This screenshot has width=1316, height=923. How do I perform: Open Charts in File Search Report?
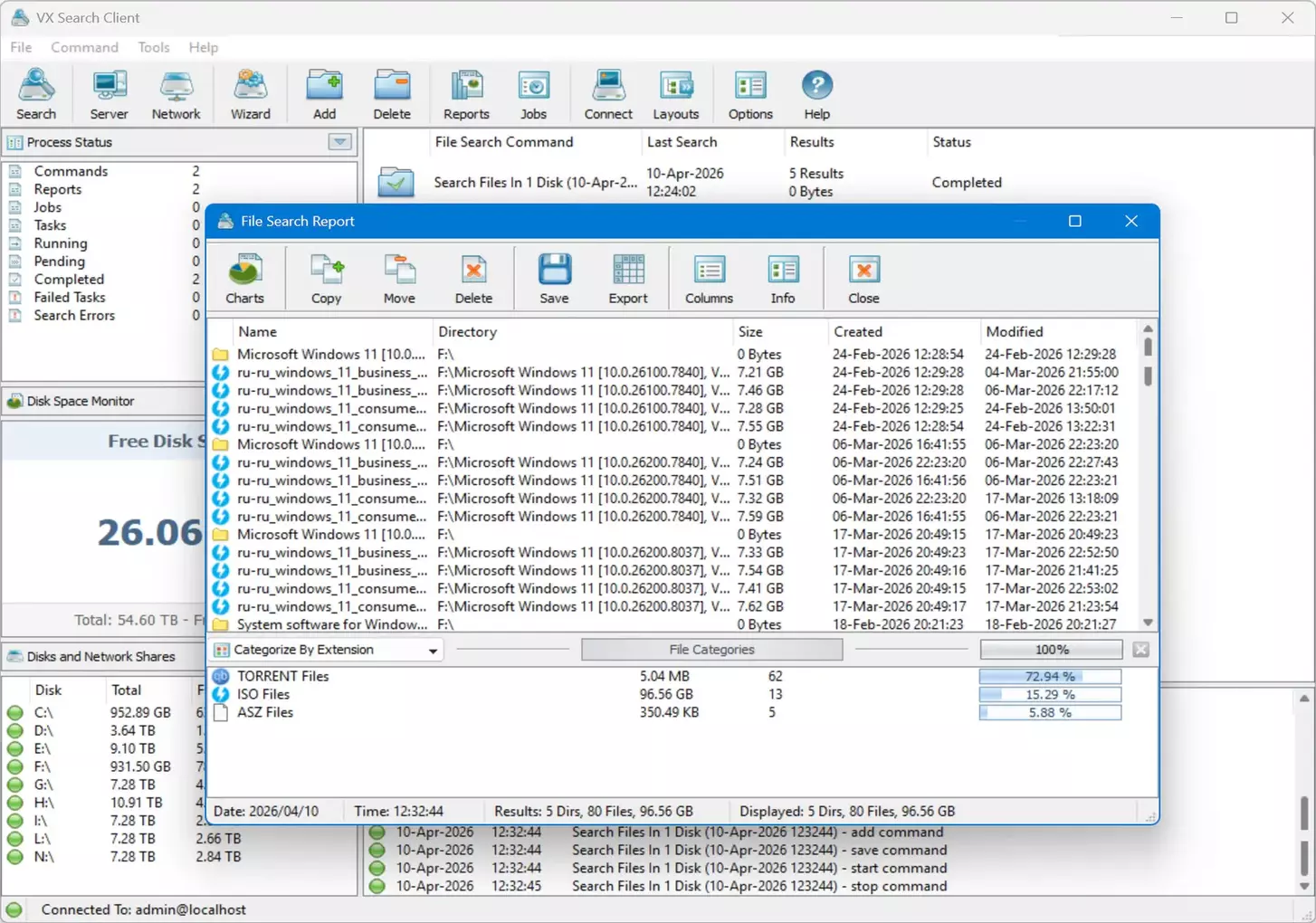pos(244,278)
